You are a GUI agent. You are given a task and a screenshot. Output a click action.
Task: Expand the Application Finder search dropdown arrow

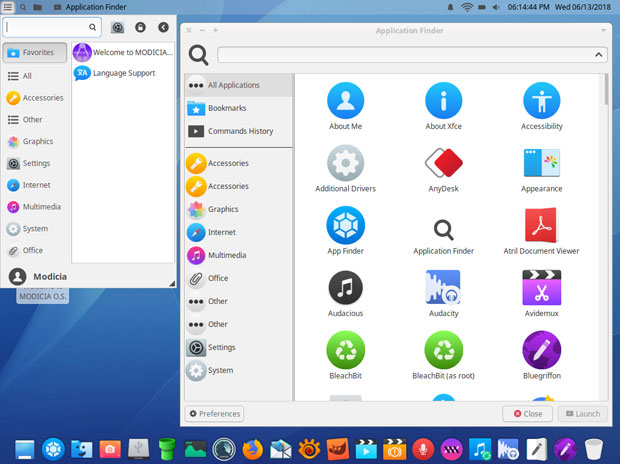(599, 55)
